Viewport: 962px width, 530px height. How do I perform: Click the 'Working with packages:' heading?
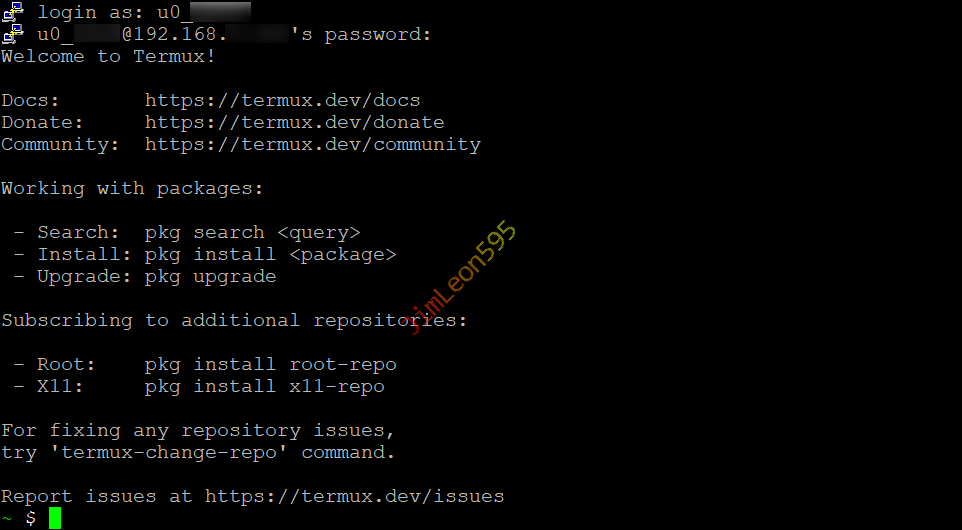(x=132, y=188)
